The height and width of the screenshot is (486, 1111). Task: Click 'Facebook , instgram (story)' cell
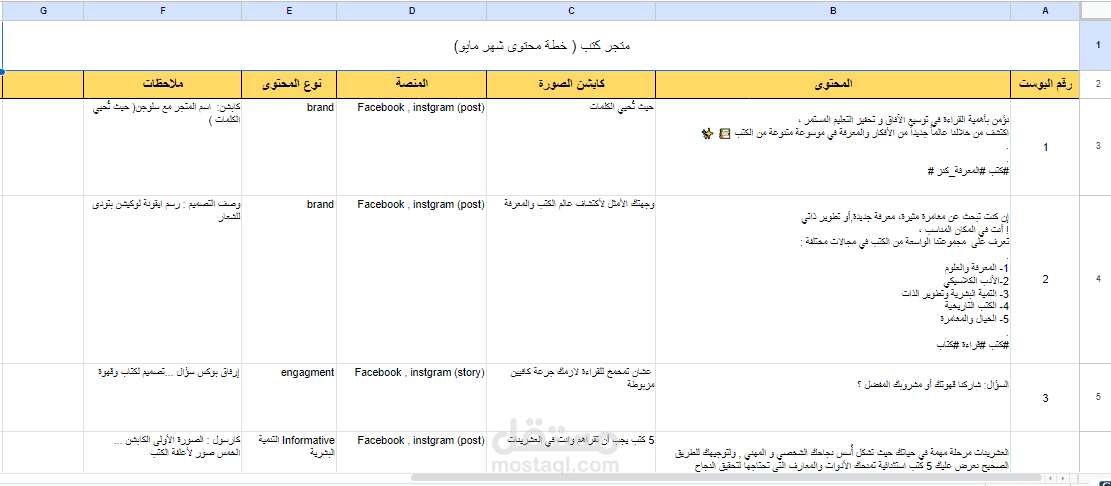(x=412, y=397)
